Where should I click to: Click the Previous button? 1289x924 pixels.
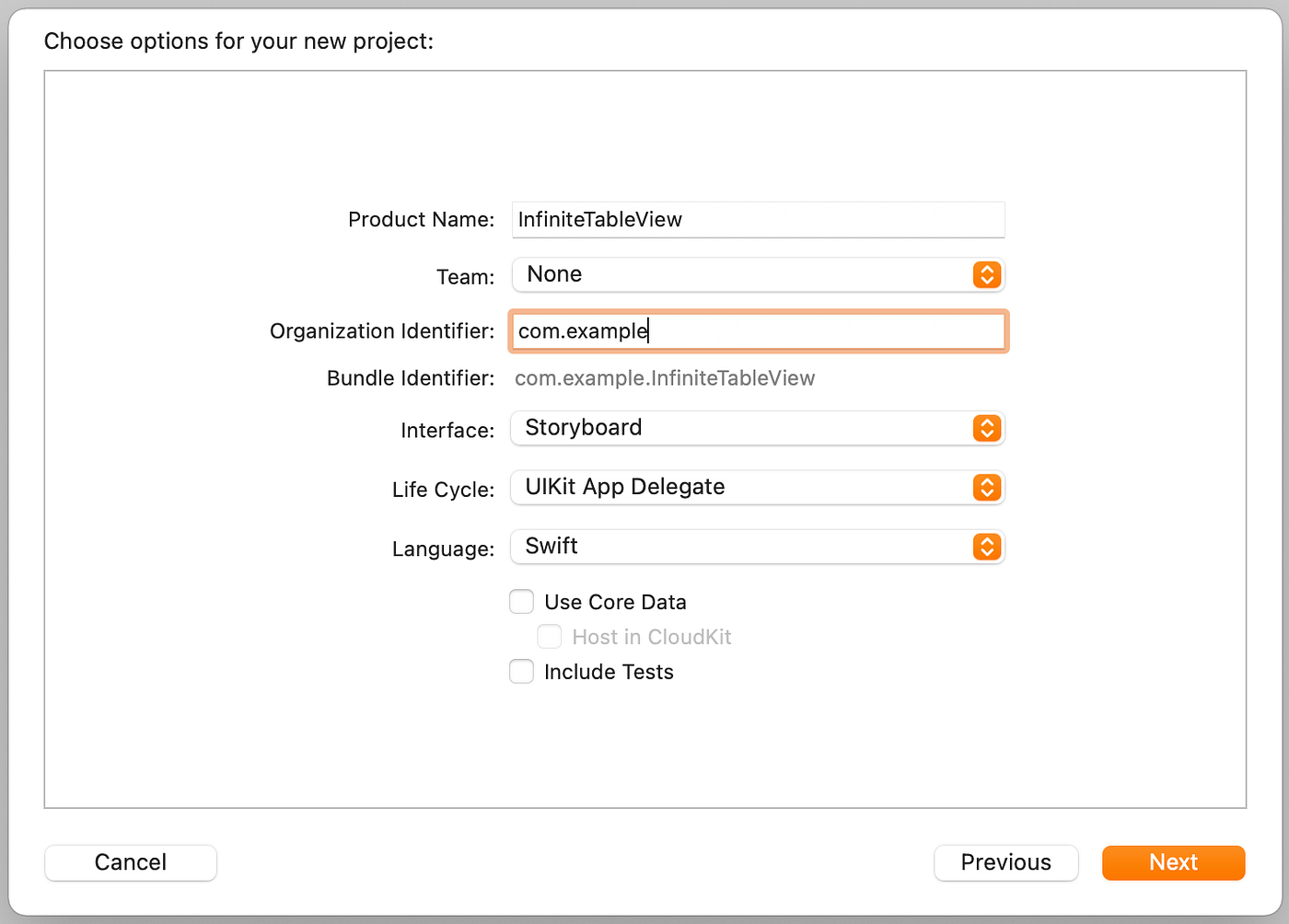pos(1005,862)
